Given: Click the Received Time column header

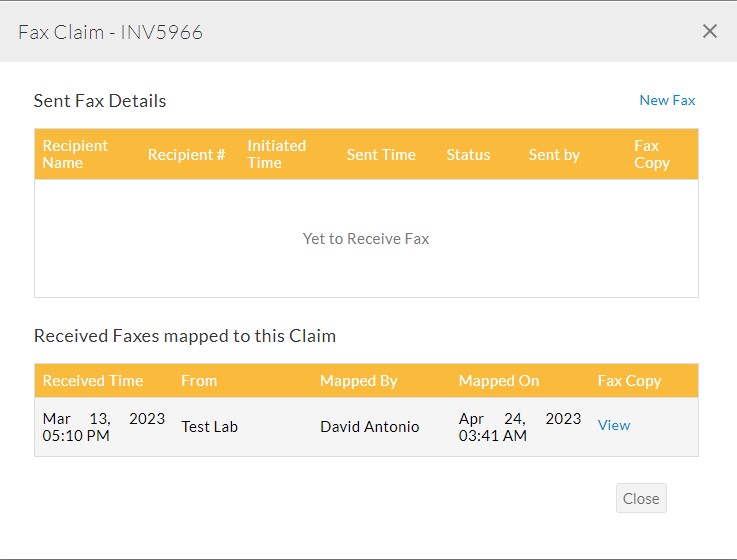Looking at the screenshot, I should [x=93, y=381].
